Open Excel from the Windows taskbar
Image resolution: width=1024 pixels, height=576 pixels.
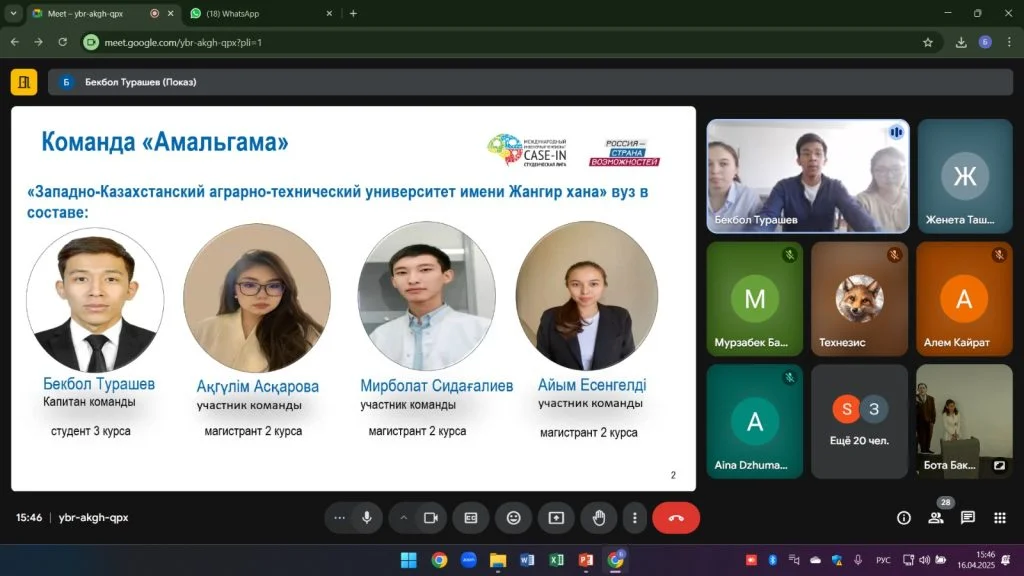[556, 560]
